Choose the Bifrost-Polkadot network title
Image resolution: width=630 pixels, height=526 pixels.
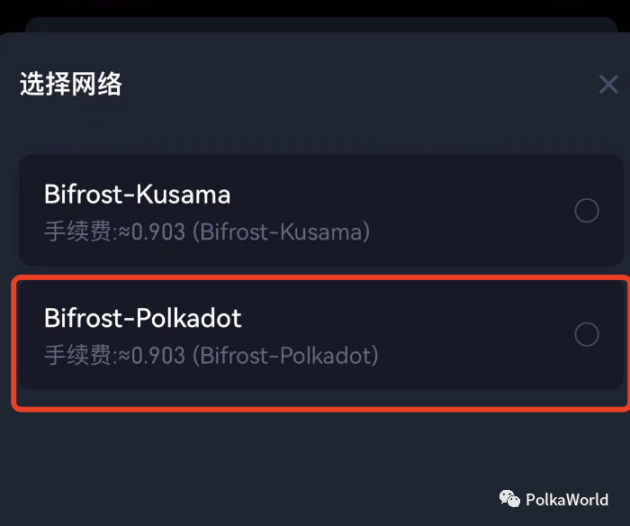click(x=143, y=318)
